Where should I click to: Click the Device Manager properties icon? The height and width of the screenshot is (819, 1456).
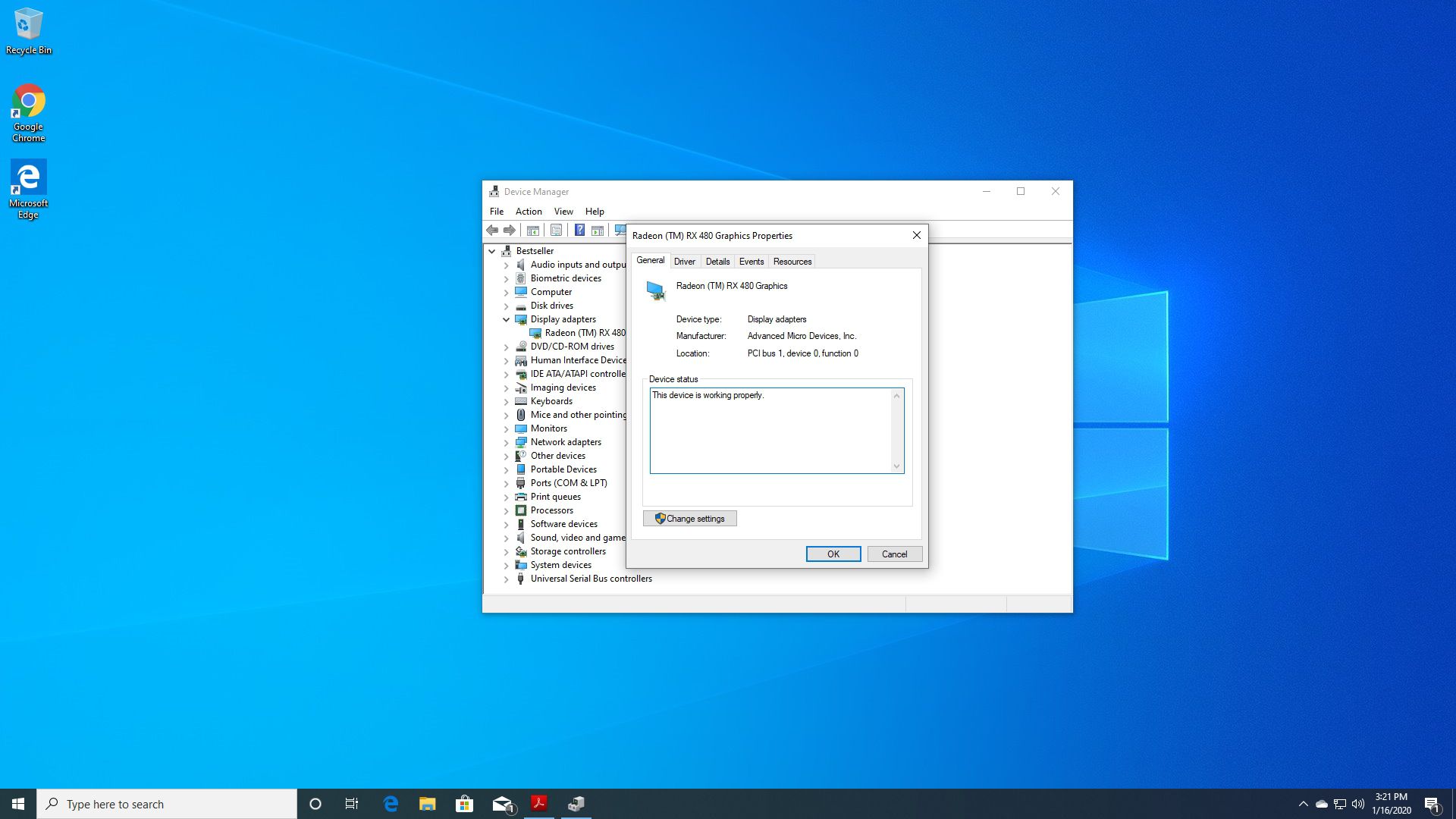[556, 230]
